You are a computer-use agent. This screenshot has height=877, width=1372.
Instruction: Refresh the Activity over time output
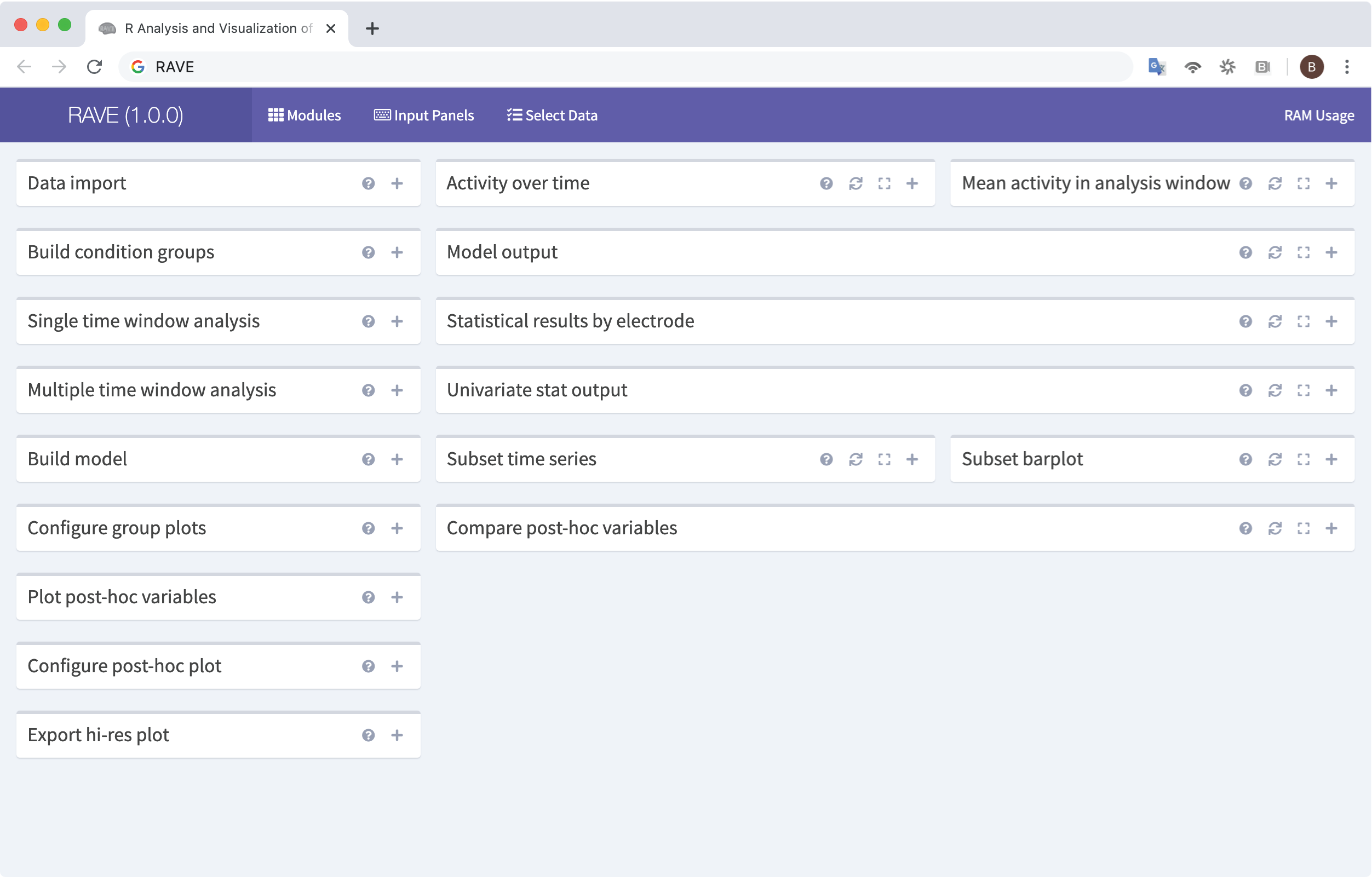point(855,183)
